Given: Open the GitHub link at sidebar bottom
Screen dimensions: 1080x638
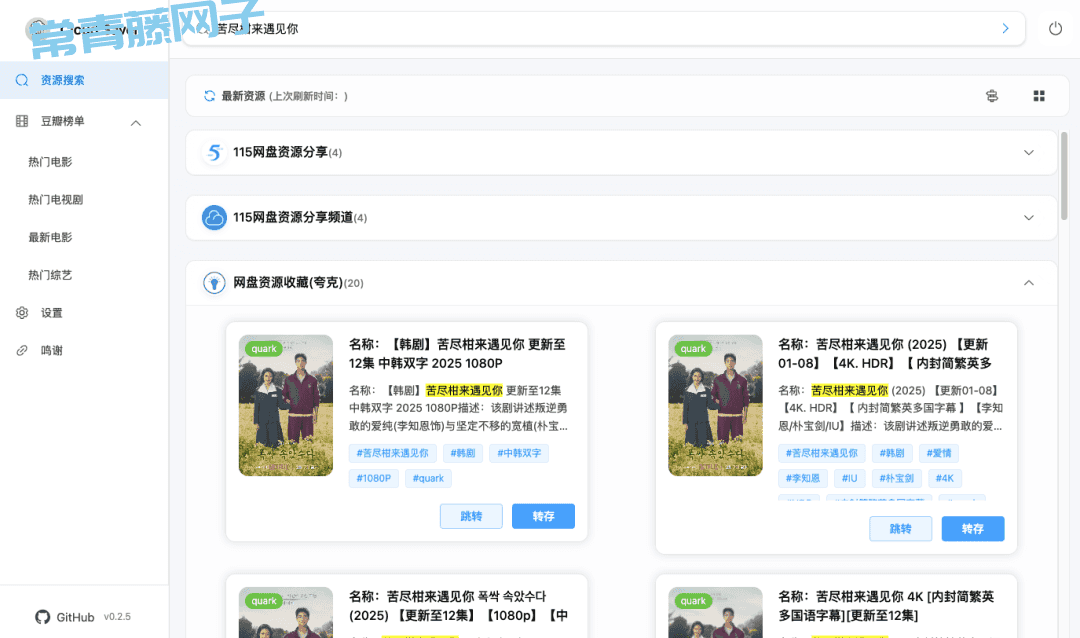Looking at the screenshot, I should [x=65, y=617].
